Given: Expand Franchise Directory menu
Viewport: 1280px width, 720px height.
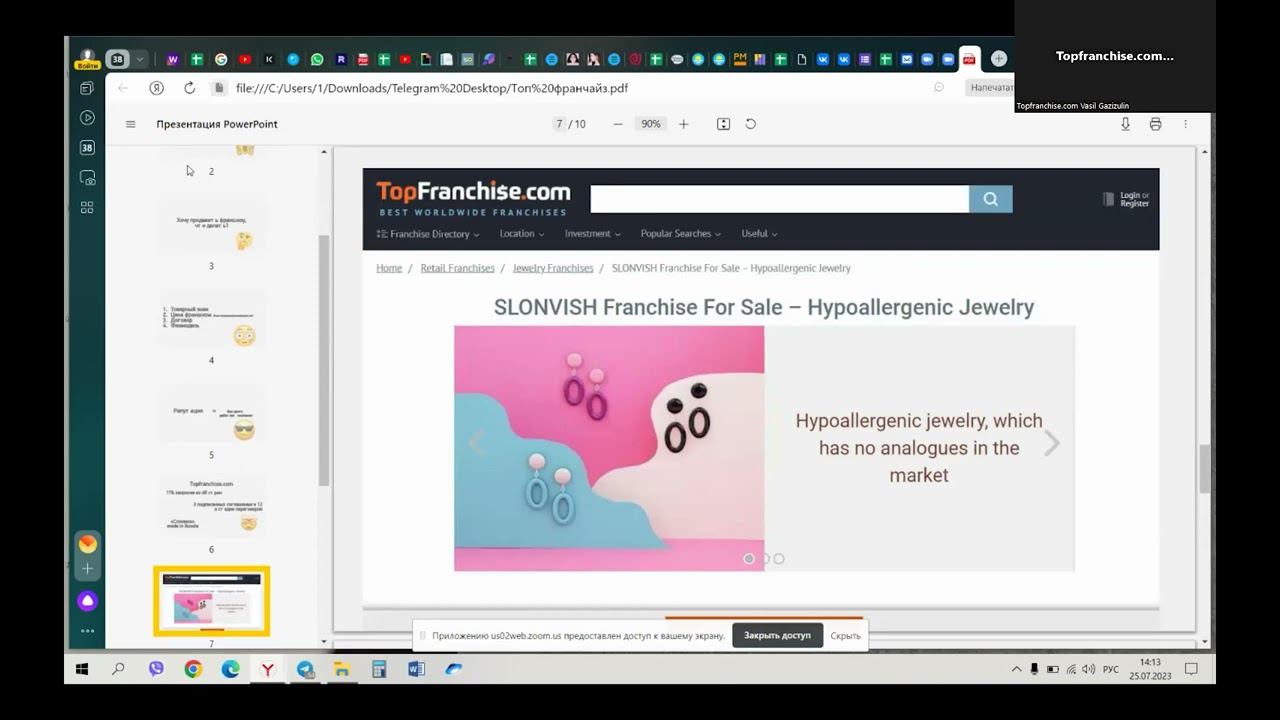Looking at the screenshot, I should click(x=428, y=234).
